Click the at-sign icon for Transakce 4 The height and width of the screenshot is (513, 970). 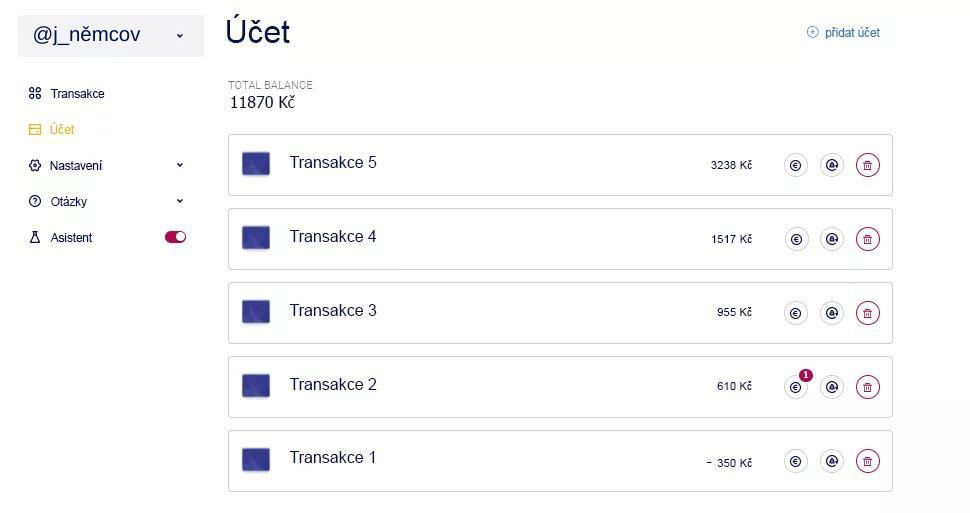(x=832, y=240)
